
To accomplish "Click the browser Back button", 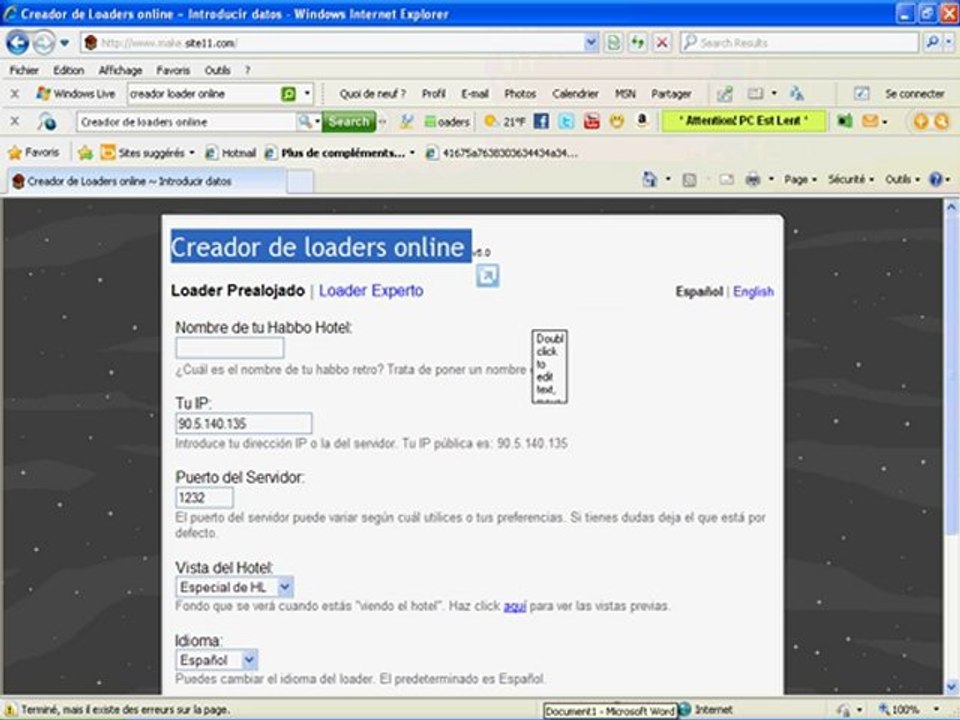I will click(17, 43).
